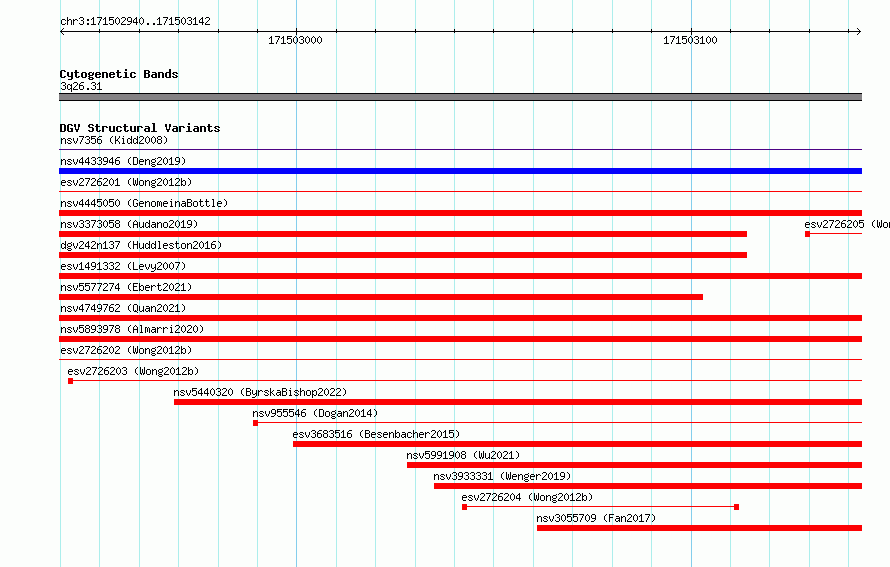
Task: Click esv2726202 (Wong2012b) label
Action: tap(126, 350)
